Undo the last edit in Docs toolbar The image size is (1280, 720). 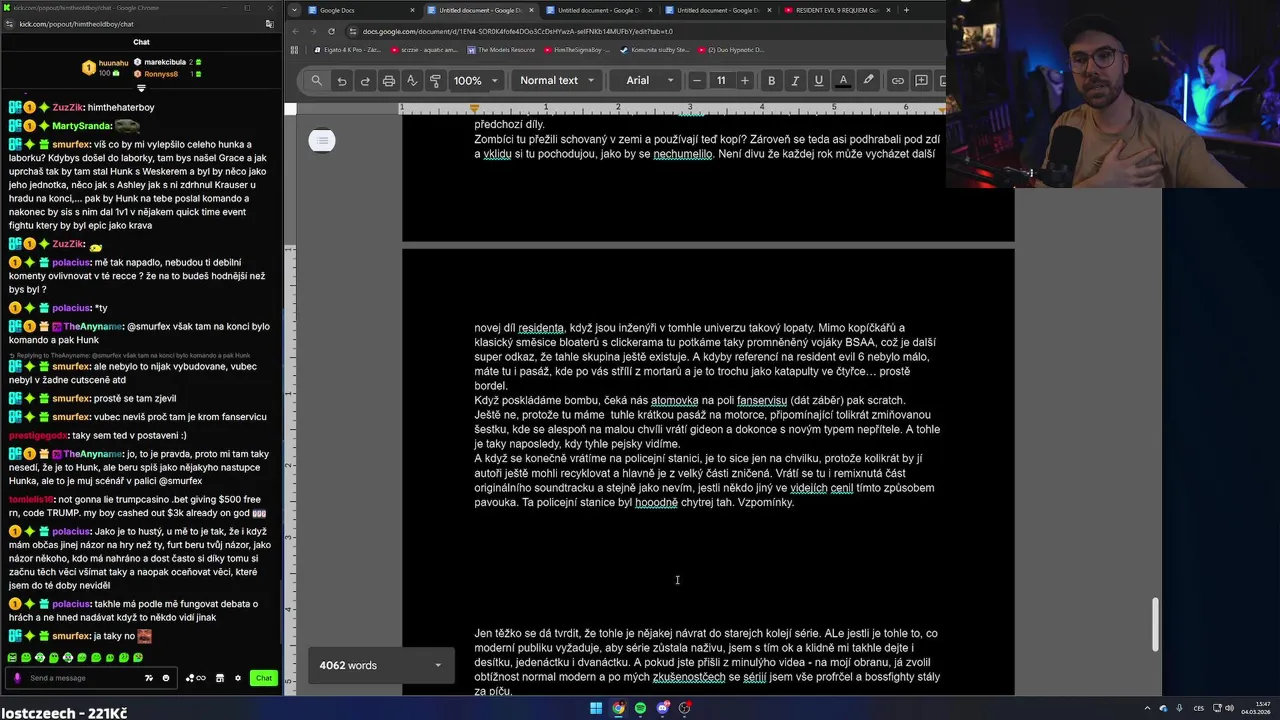tap(342, 81)
